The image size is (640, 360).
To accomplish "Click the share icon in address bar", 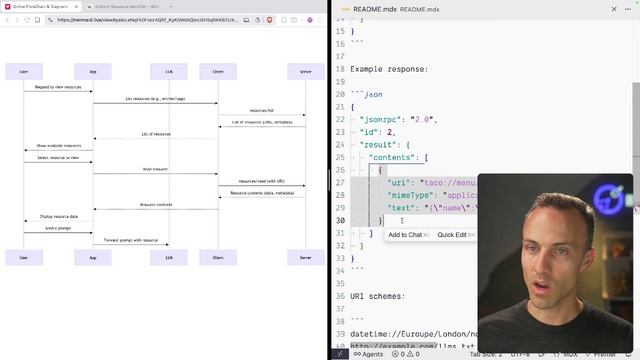I will click(x=258, y=20).
